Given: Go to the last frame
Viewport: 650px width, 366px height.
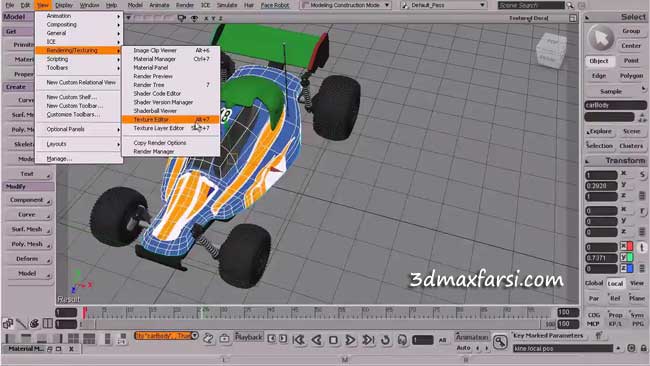Looking at the screenshot, I should click(x=368, y=340).
